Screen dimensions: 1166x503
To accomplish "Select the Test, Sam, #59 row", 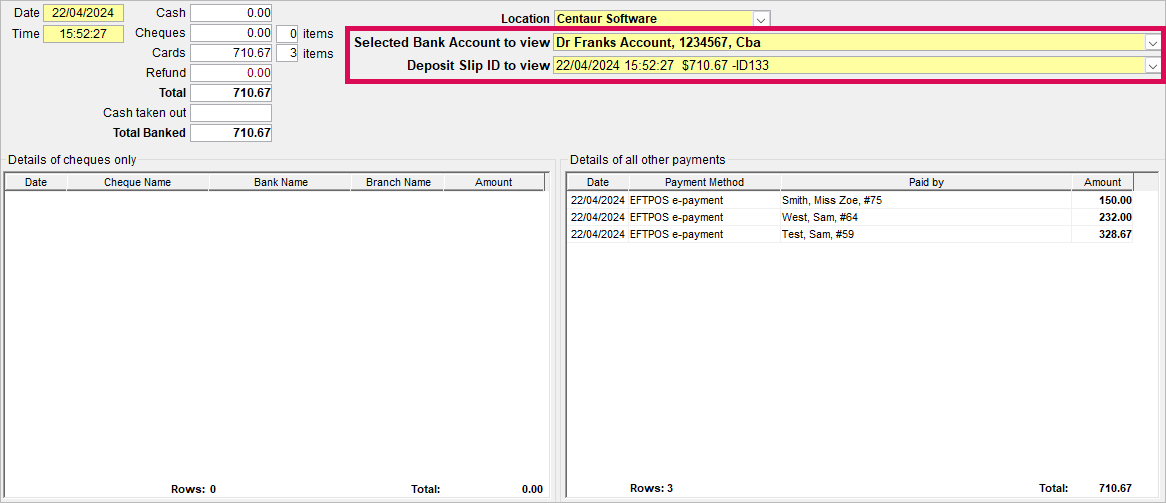I will [x=850, y=234].
